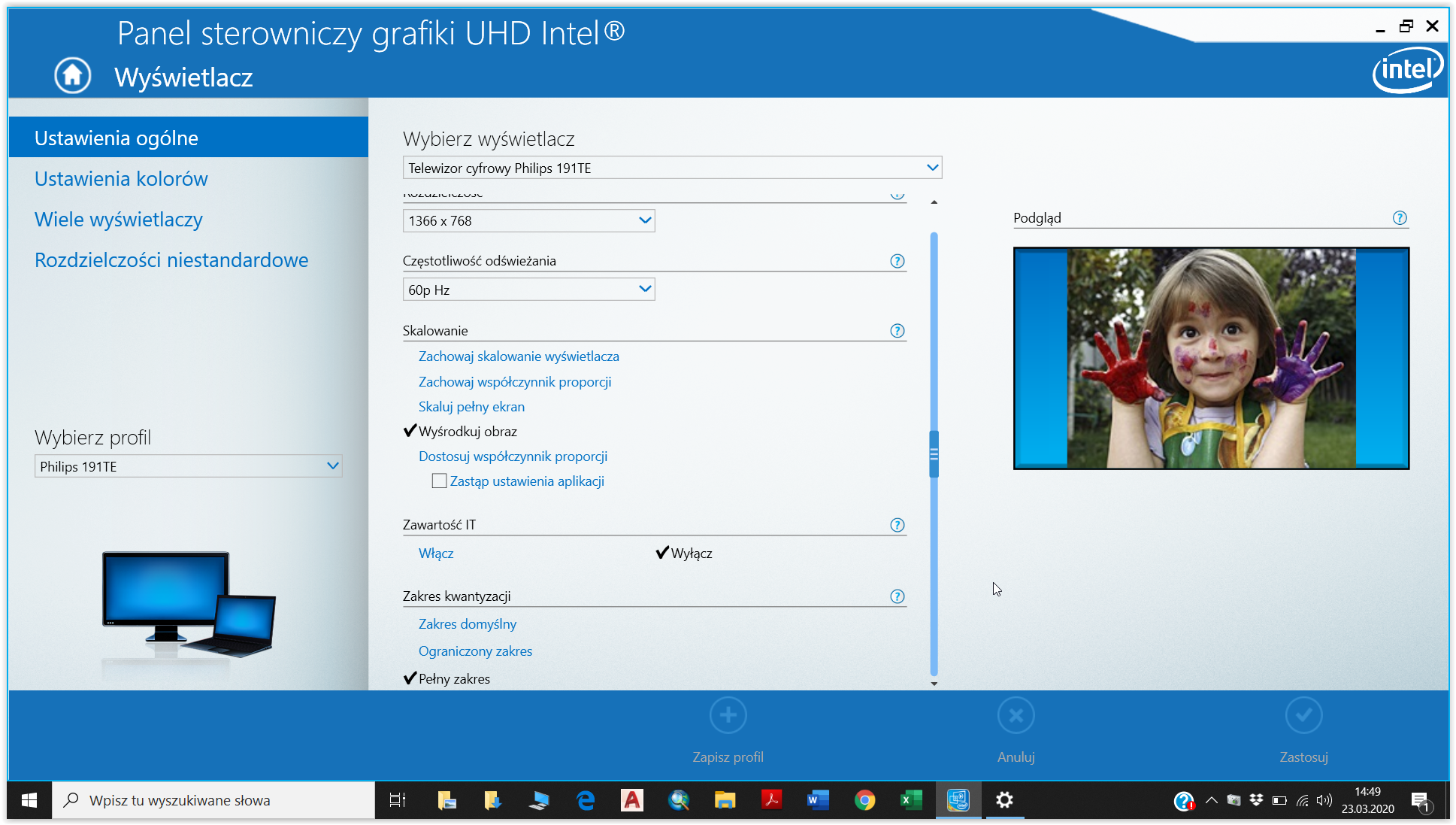Open Task View from taskbar

pyautogui.click(x=398, y=800)
